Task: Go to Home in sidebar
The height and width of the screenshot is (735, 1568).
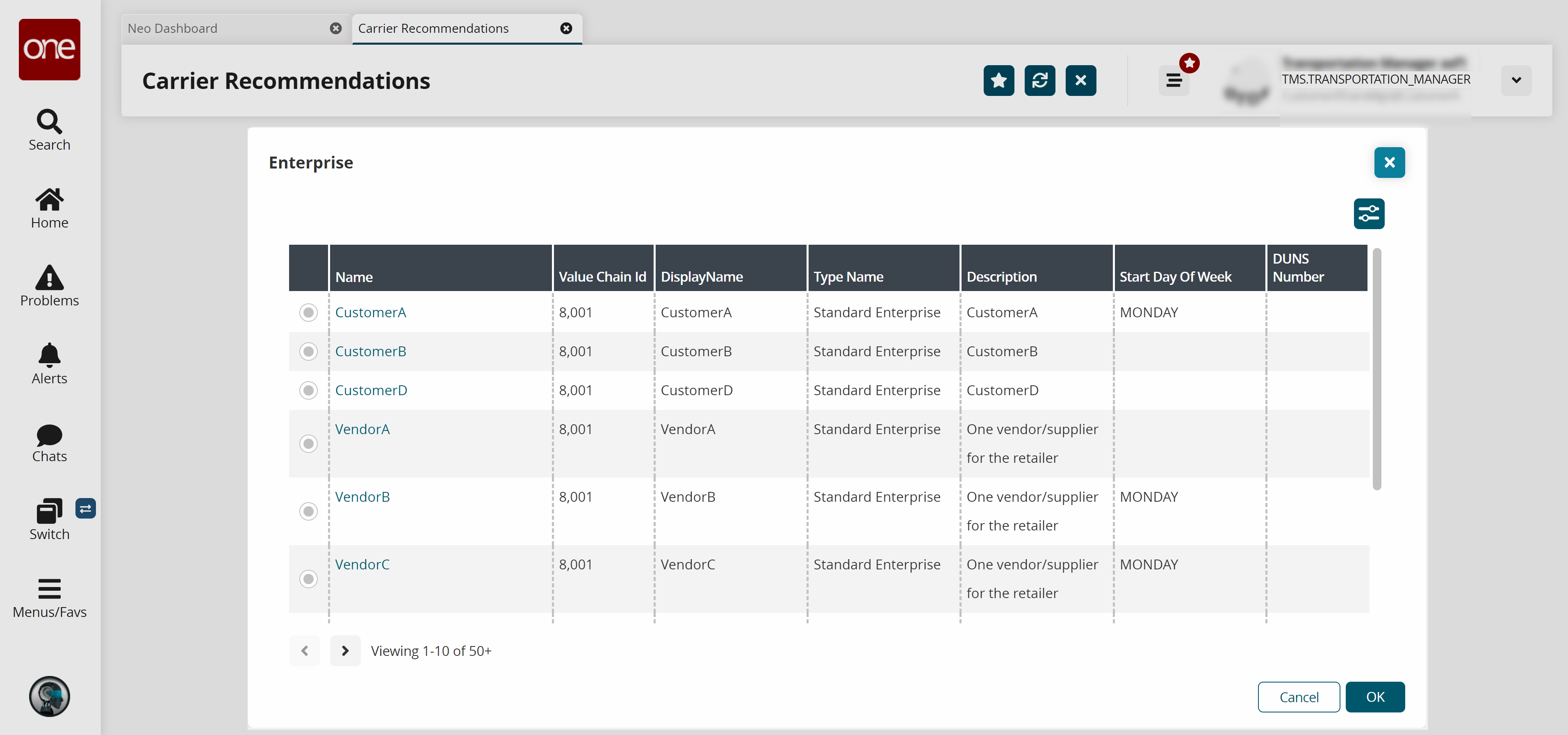Action: click(49, 207)
